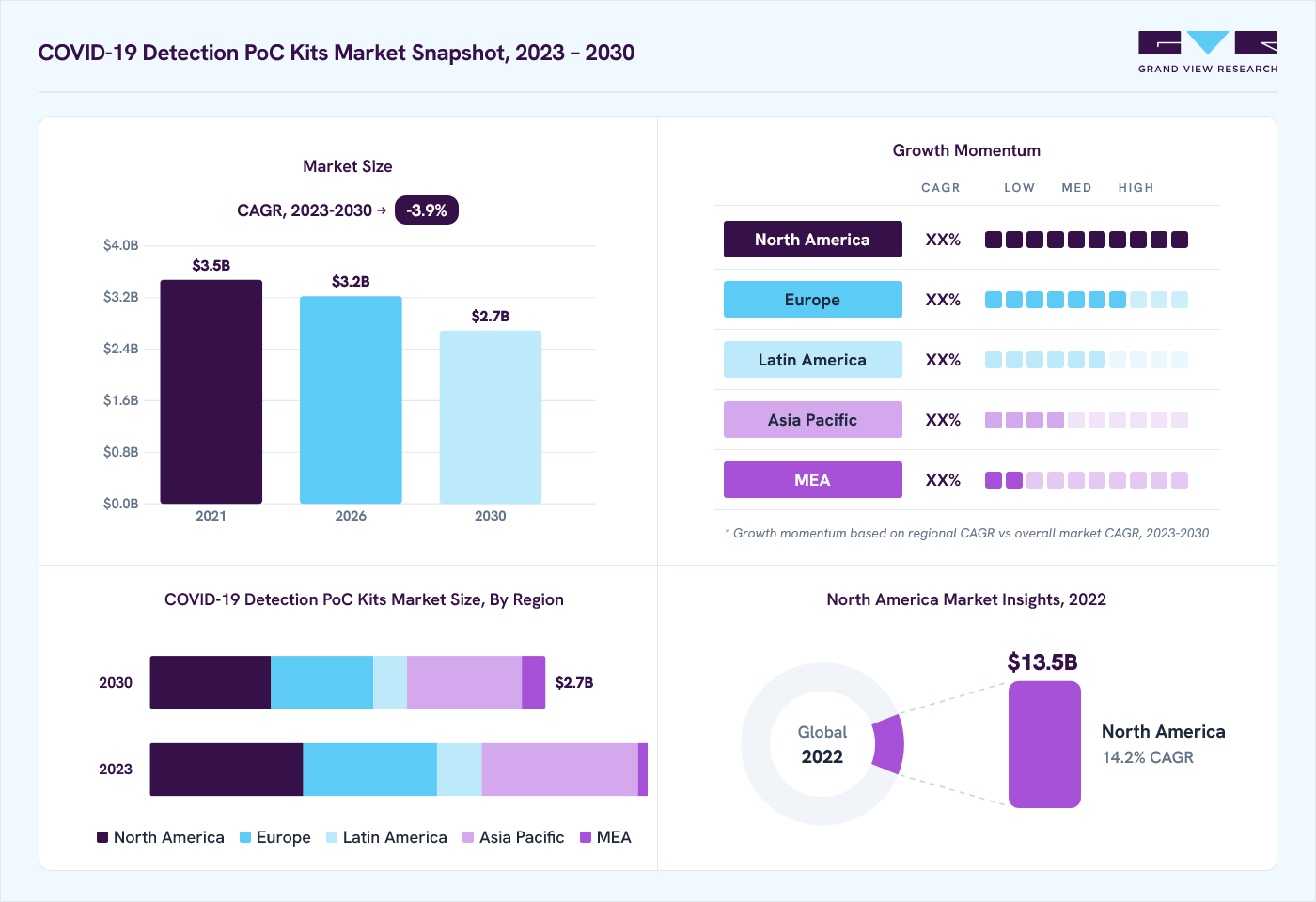Click the MEA label in Growth Momentum
Image resolution: width=1316 pixels, height=902 pixels.
click(x=813, y=480)
